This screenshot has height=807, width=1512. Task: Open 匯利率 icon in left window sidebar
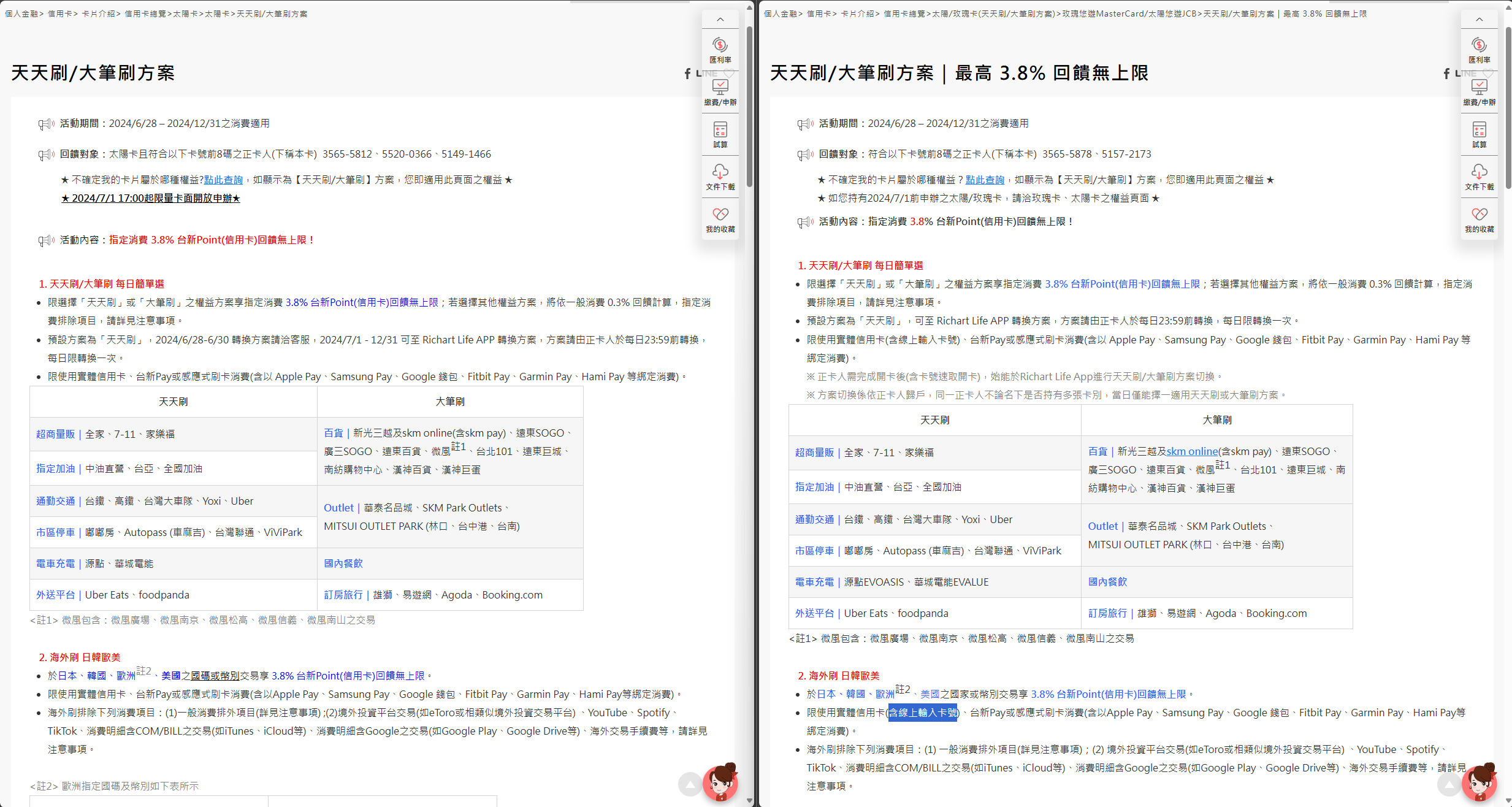(x=720, y=50)
